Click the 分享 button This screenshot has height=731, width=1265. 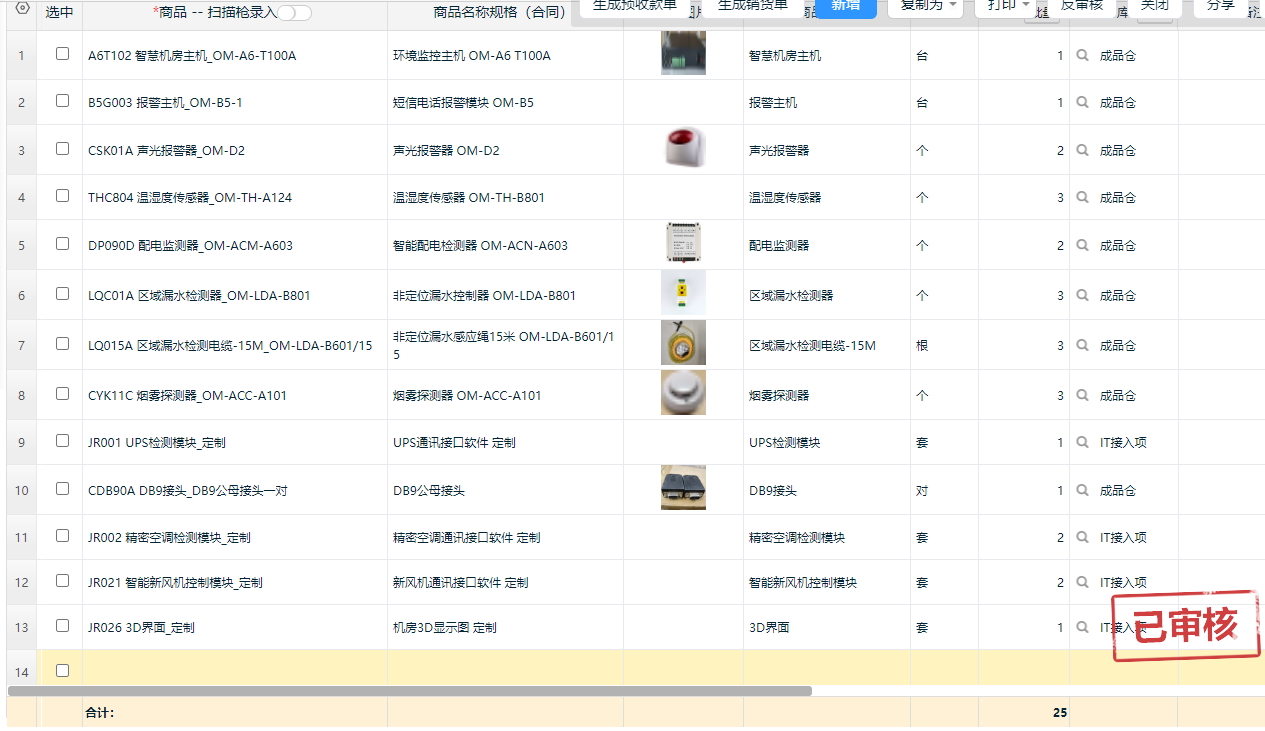click(x=1220, y=6)
